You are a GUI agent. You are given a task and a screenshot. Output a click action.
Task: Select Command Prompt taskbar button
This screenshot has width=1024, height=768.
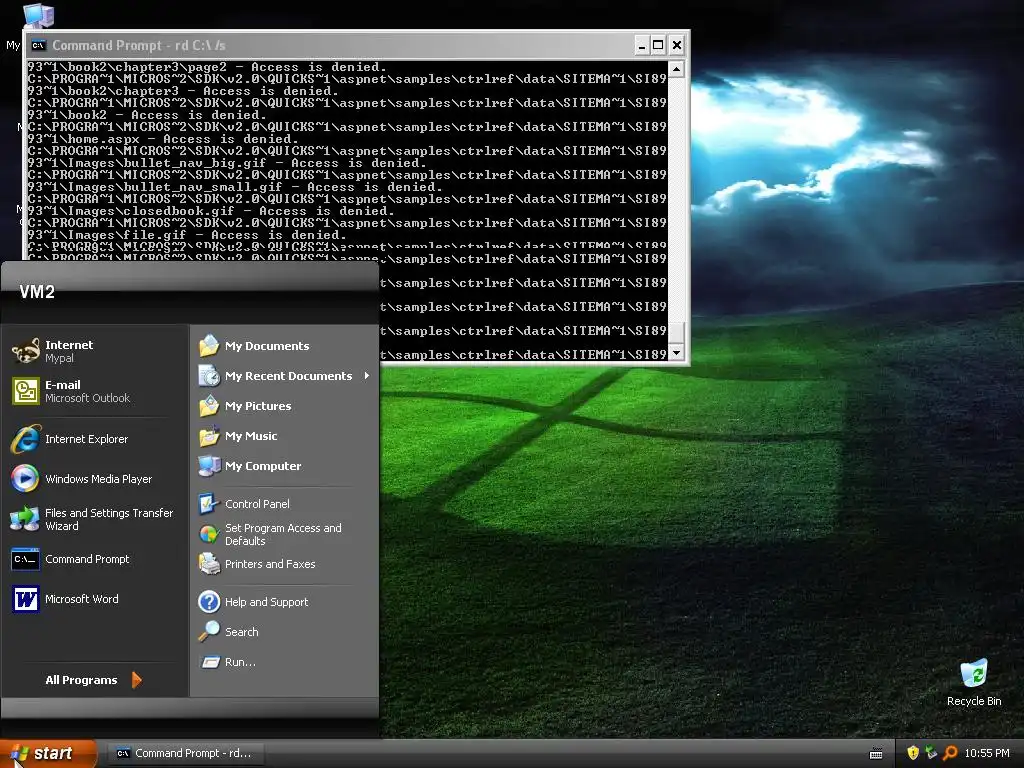pyautogui.click(x=184, y=753)
